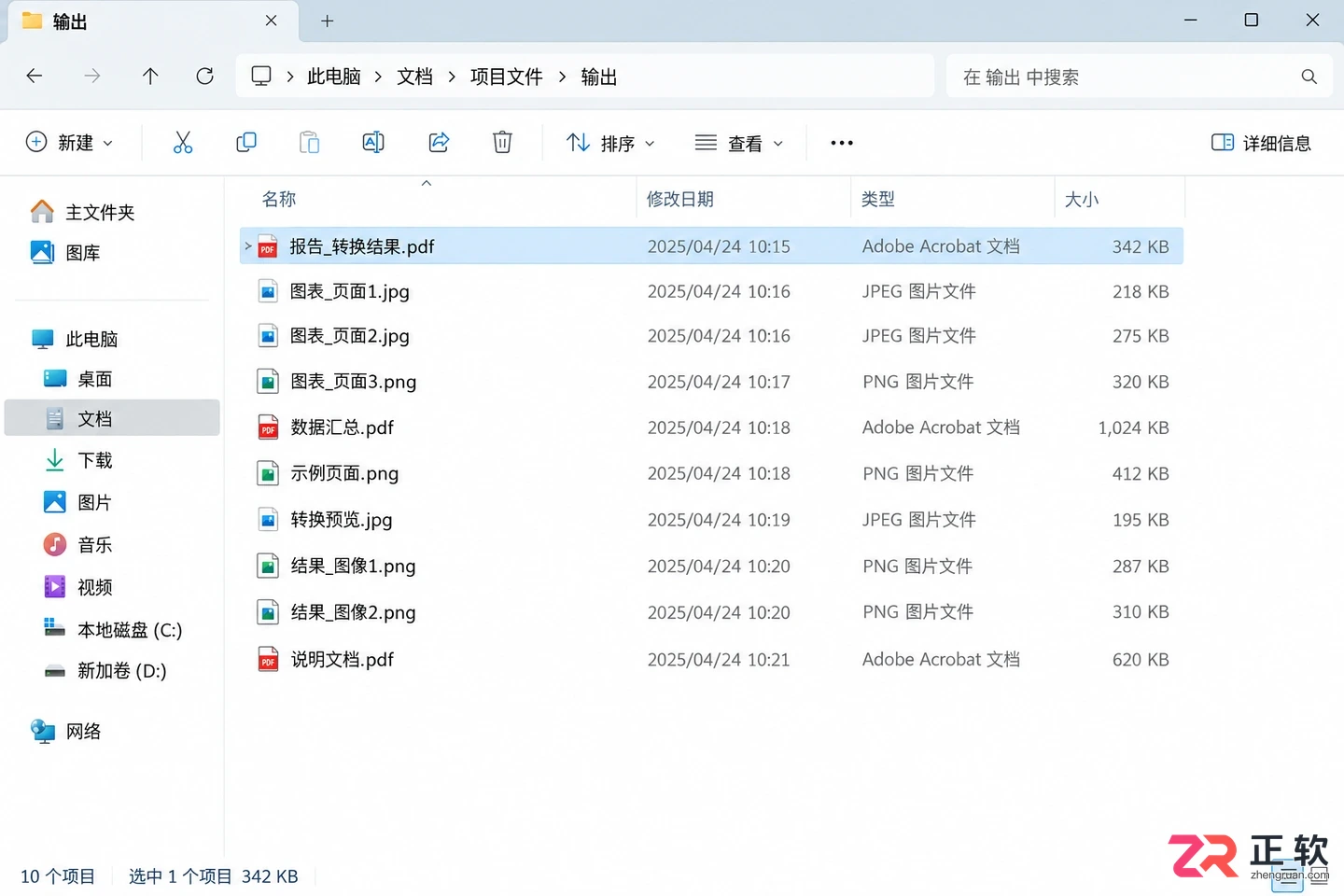
Task: Expand chevron after 文档 in address bar
Action: 452,77
